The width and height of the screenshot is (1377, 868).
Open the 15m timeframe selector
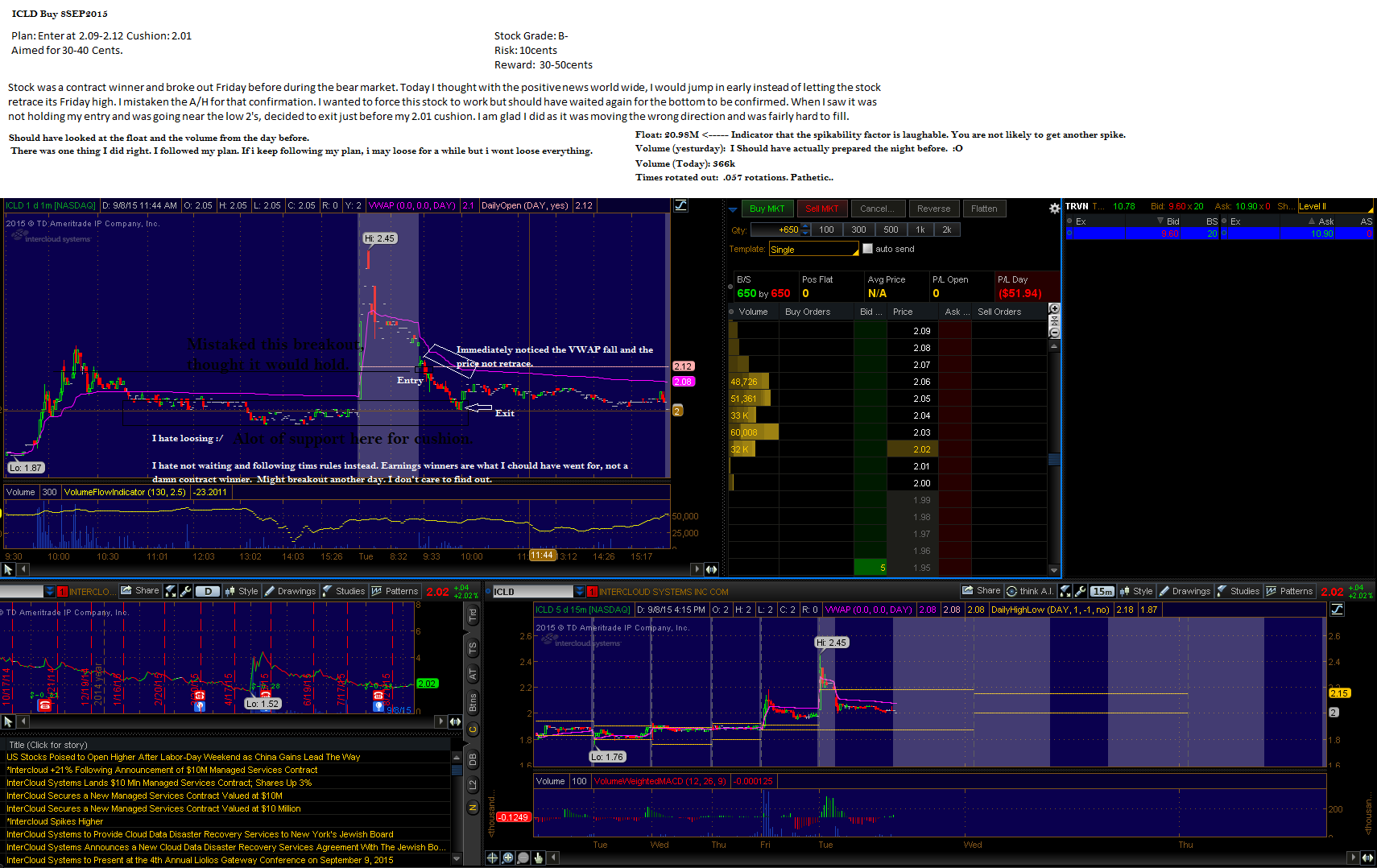[x=1102, y=591]
